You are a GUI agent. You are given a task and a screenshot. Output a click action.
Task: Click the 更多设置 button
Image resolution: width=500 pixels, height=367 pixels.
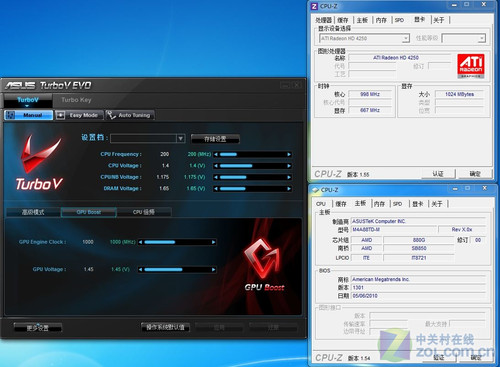(38, 328)
